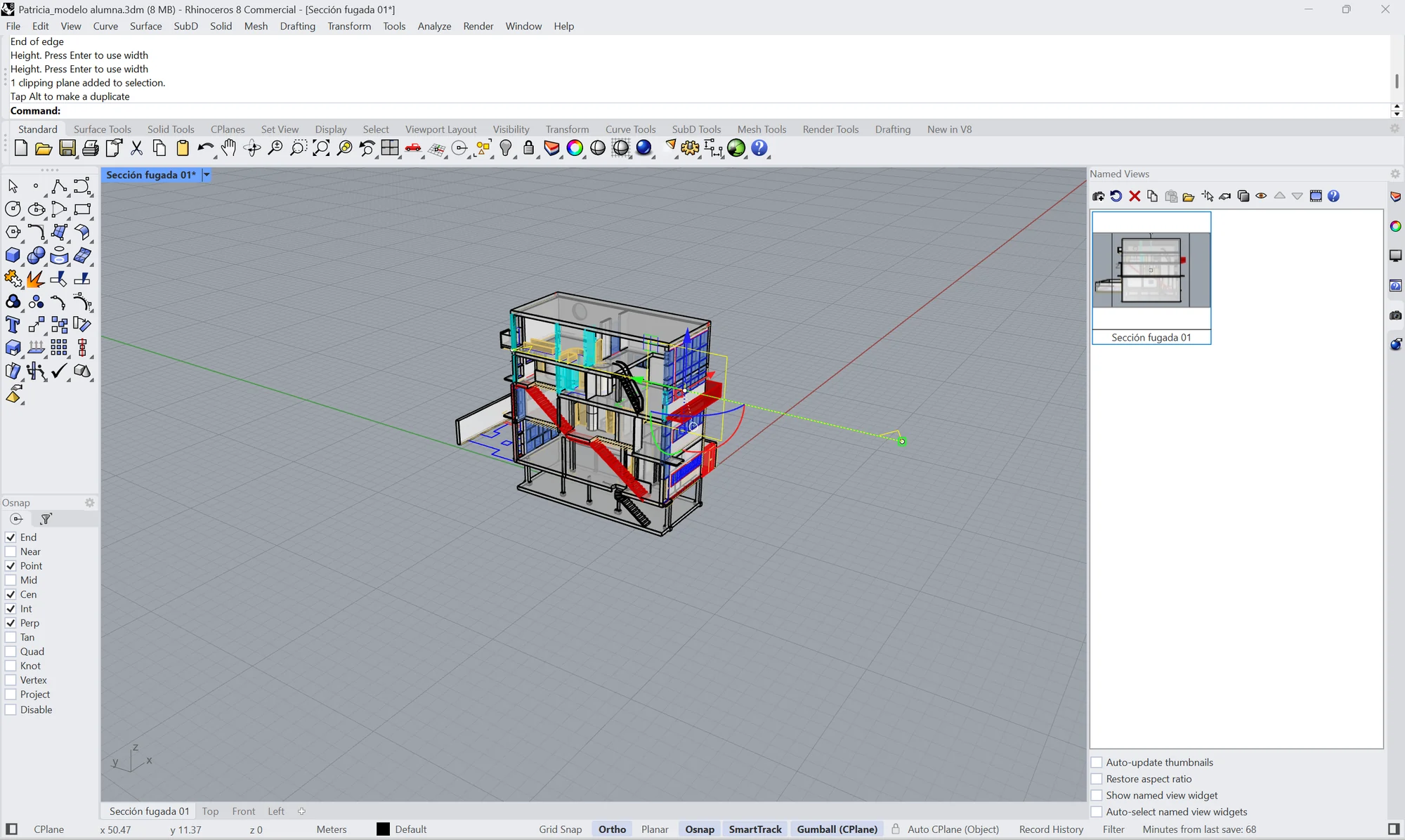Click the Text object tool
The height and width of the screenshot is (840, 1405).
[x=13, y=324]
